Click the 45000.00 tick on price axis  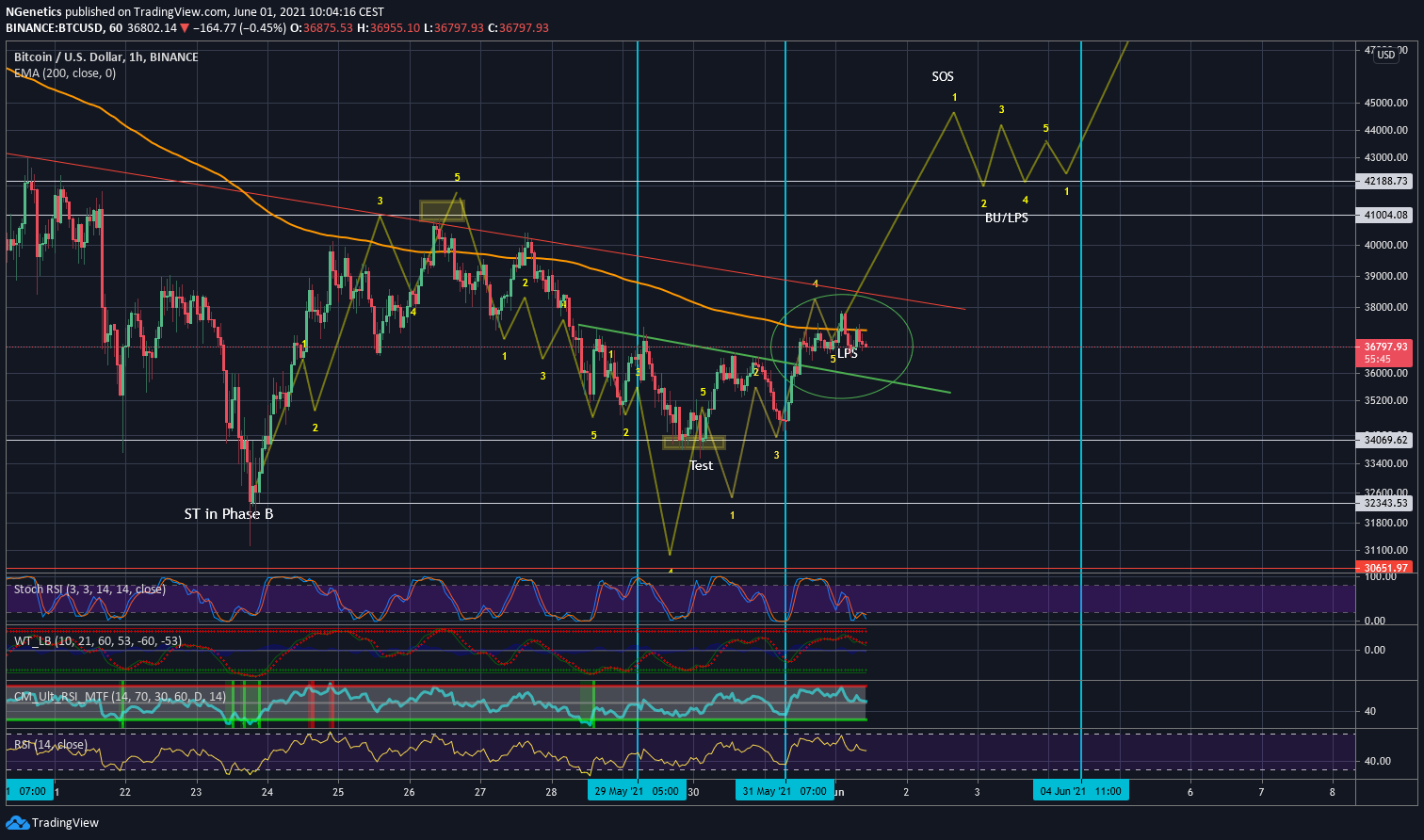(x=1386, y=103)
